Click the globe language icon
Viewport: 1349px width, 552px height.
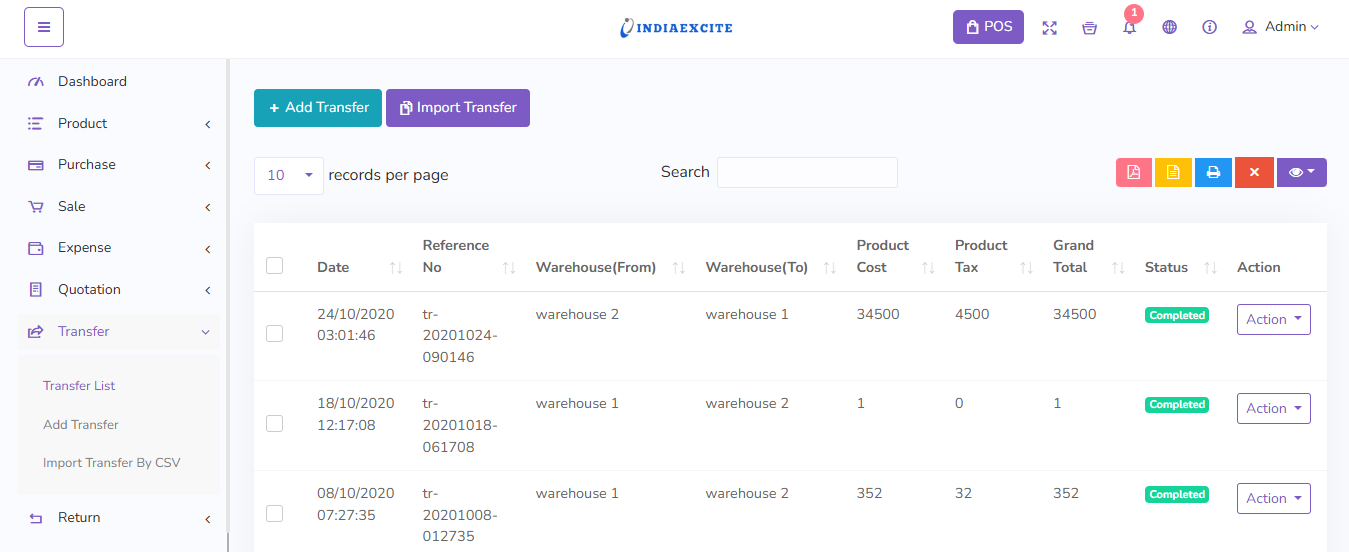(1169, 28)
